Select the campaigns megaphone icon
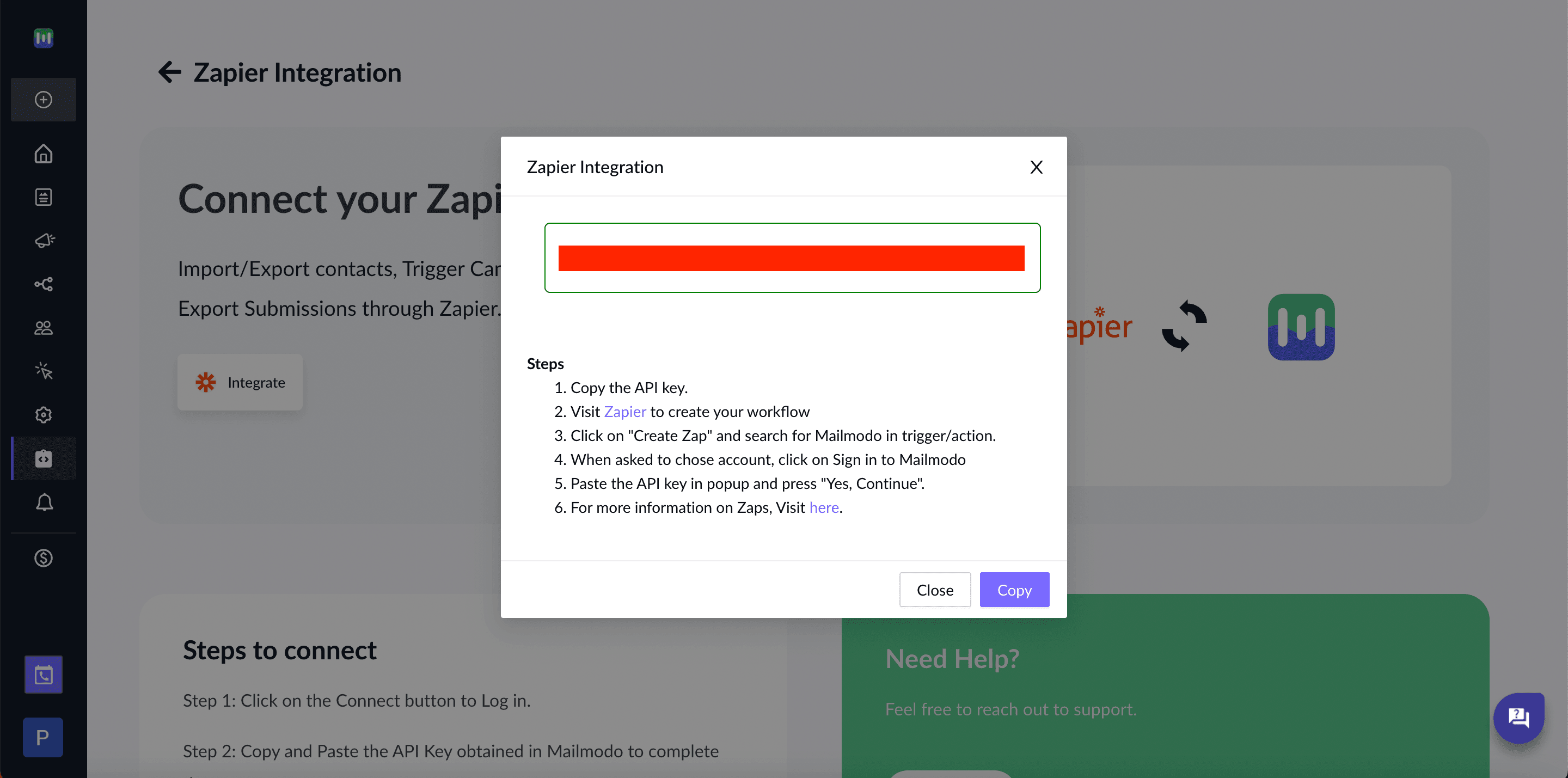Viewport: 1568px width, 778px height. tap(43, 240)
